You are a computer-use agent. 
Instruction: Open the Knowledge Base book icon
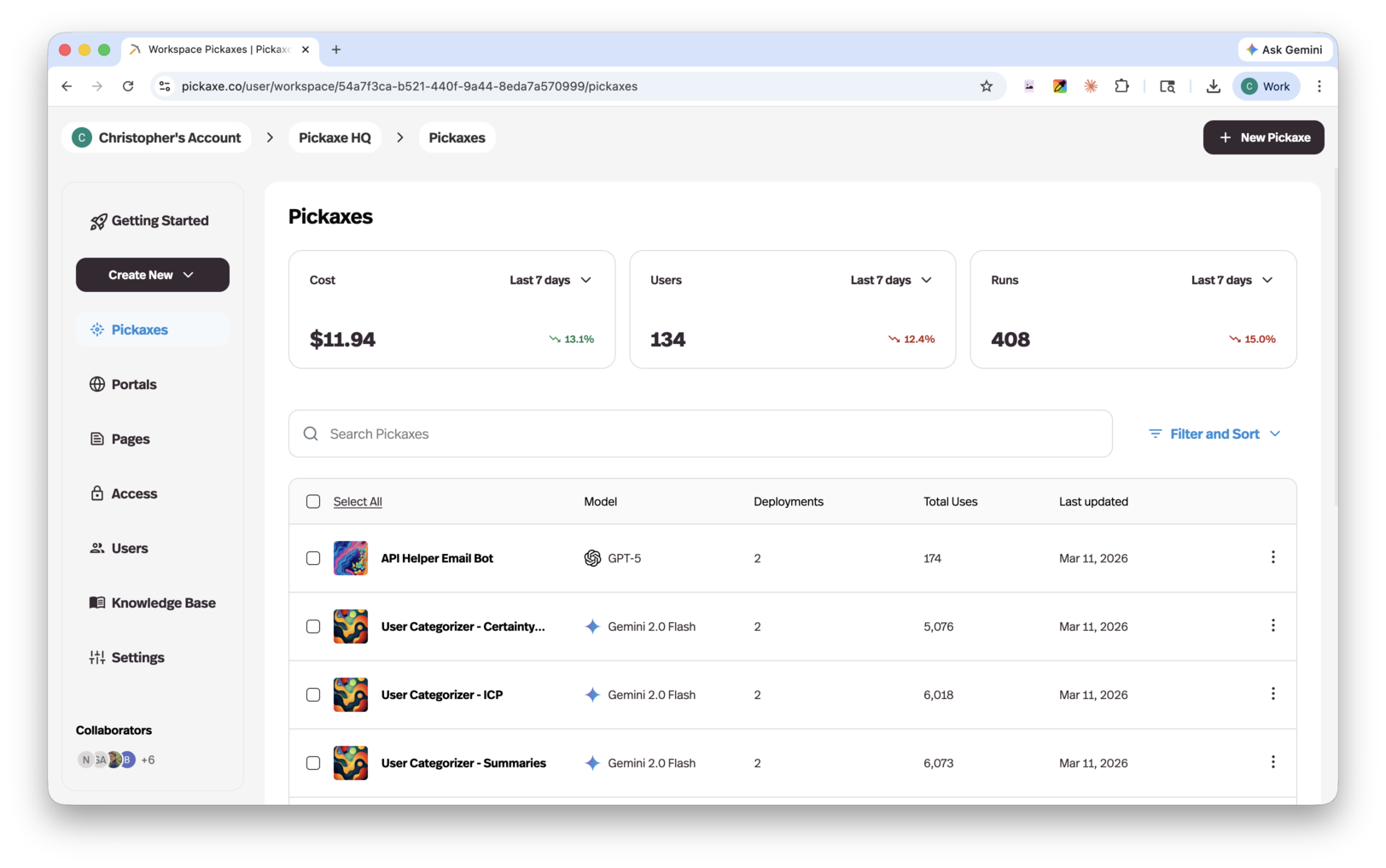pyautogui.click(x=96, y=603)
